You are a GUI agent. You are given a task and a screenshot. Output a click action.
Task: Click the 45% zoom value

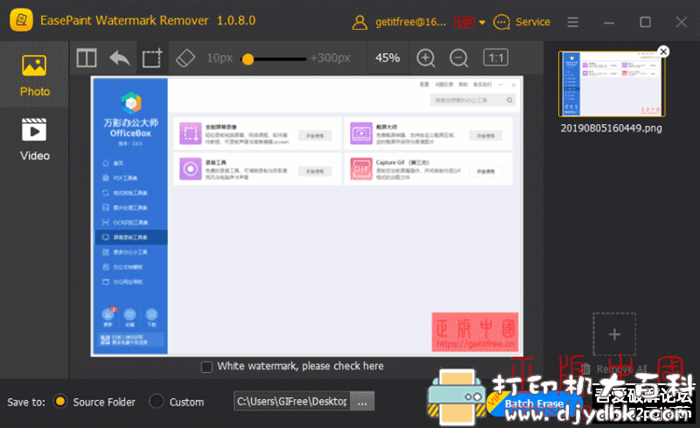pos(388,58)
